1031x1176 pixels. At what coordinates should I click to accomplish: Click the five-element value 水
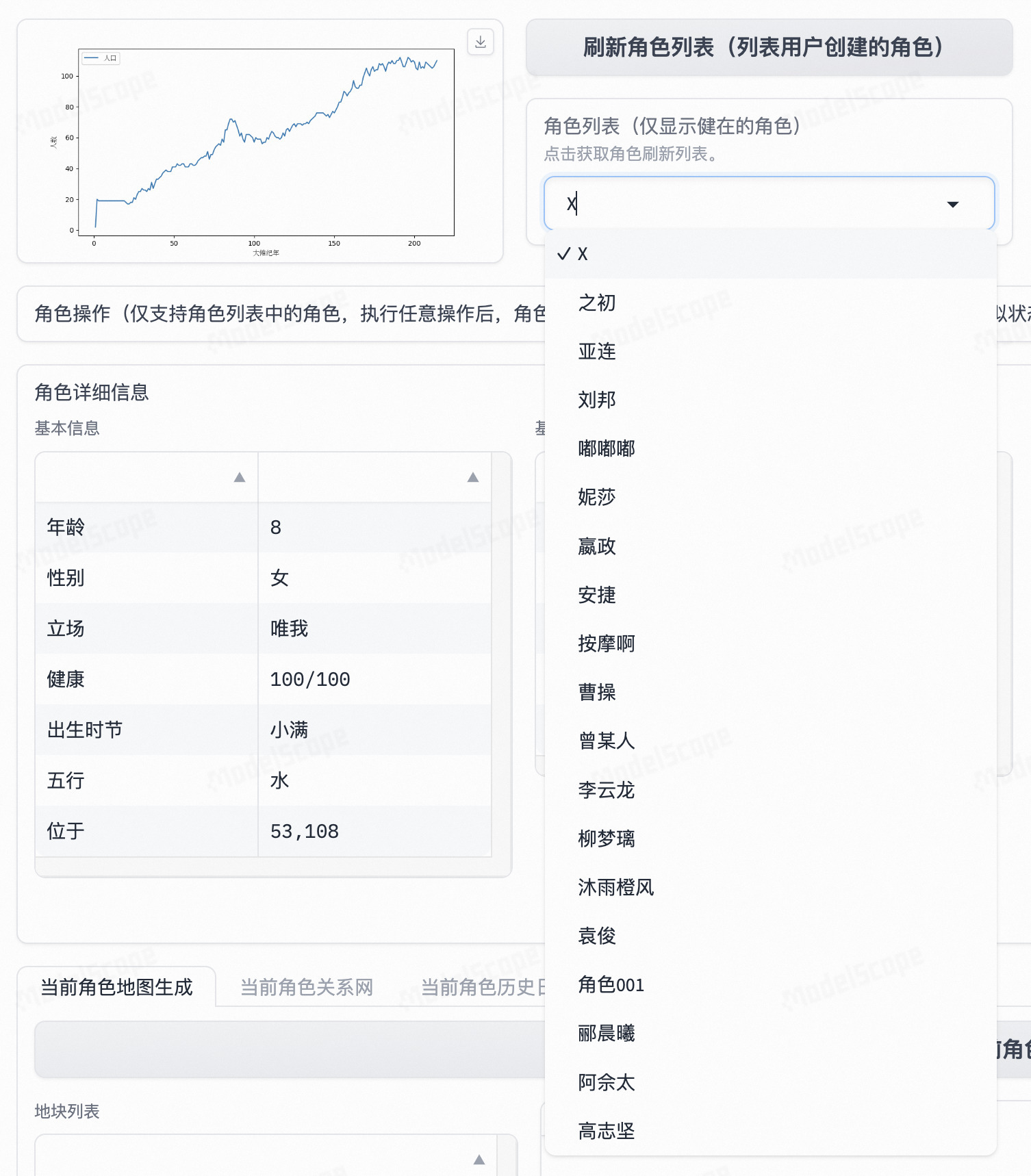pos(279,780)
